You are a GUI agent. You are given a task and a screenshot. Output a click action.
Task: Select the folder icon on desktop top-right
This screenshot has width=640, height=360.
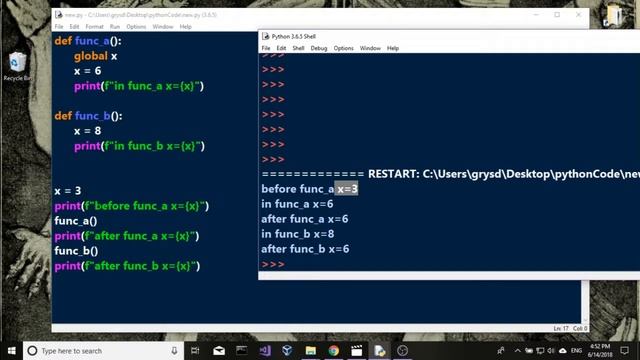tap(614, 16)
